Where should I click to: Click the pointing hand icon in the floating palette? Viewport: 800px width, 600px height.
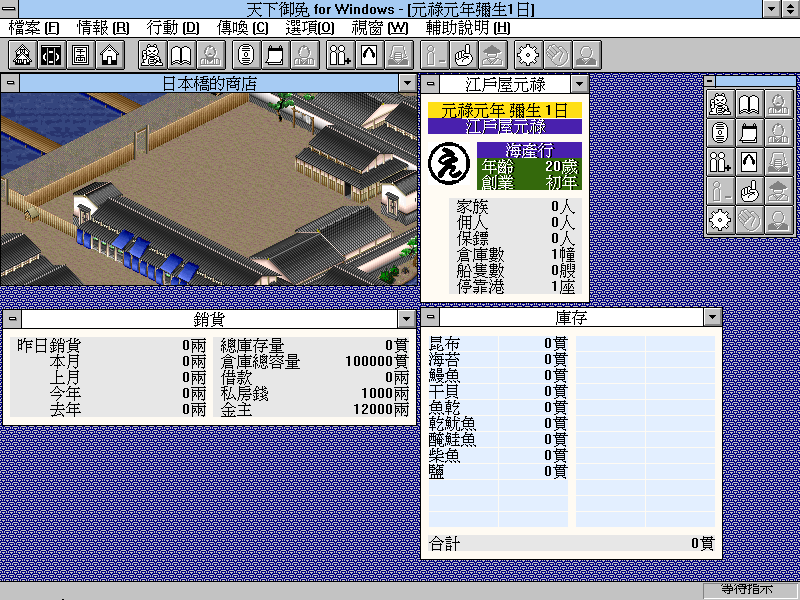[x=749, y=191]
